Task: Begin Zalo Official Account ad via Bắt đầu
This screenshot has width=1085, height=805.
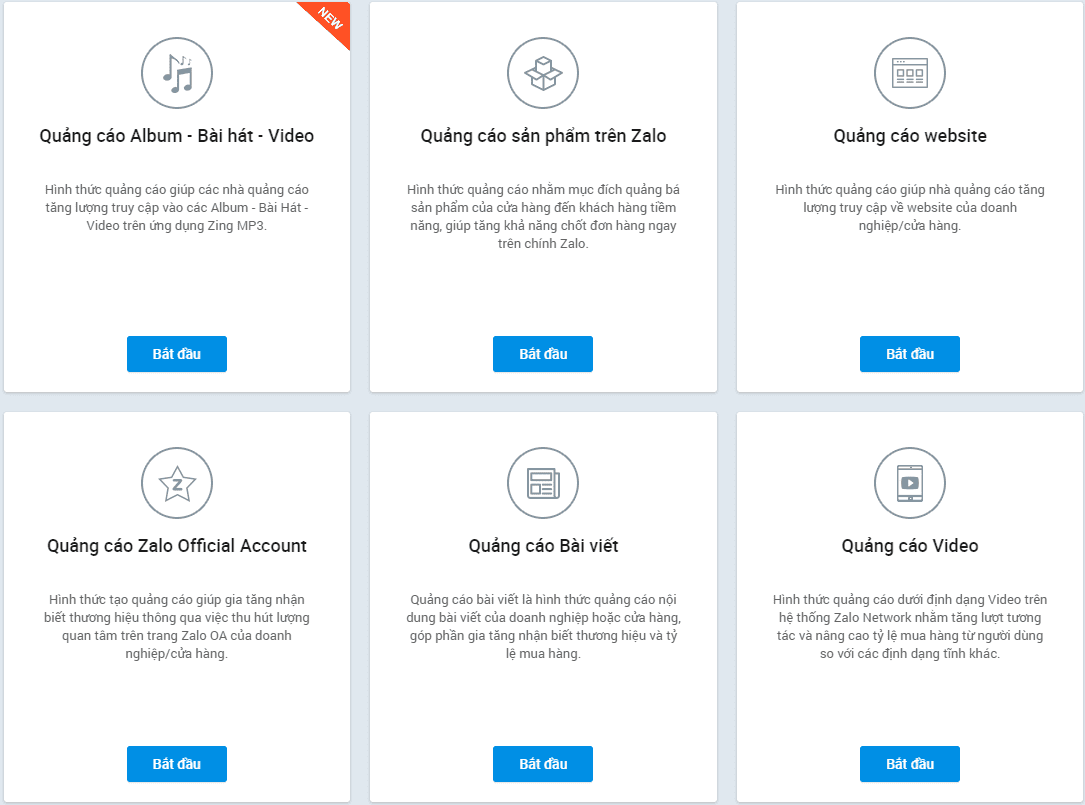Action: [x=177, y=764]
